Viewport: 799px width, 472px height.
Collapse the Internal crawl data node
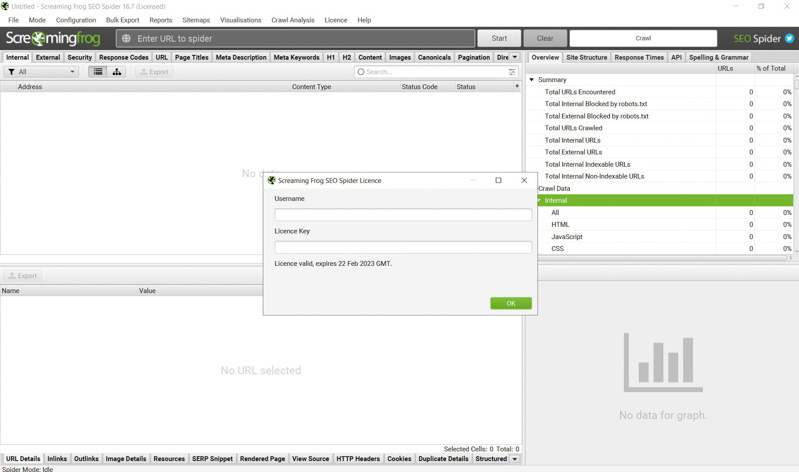tap(540, 201)
